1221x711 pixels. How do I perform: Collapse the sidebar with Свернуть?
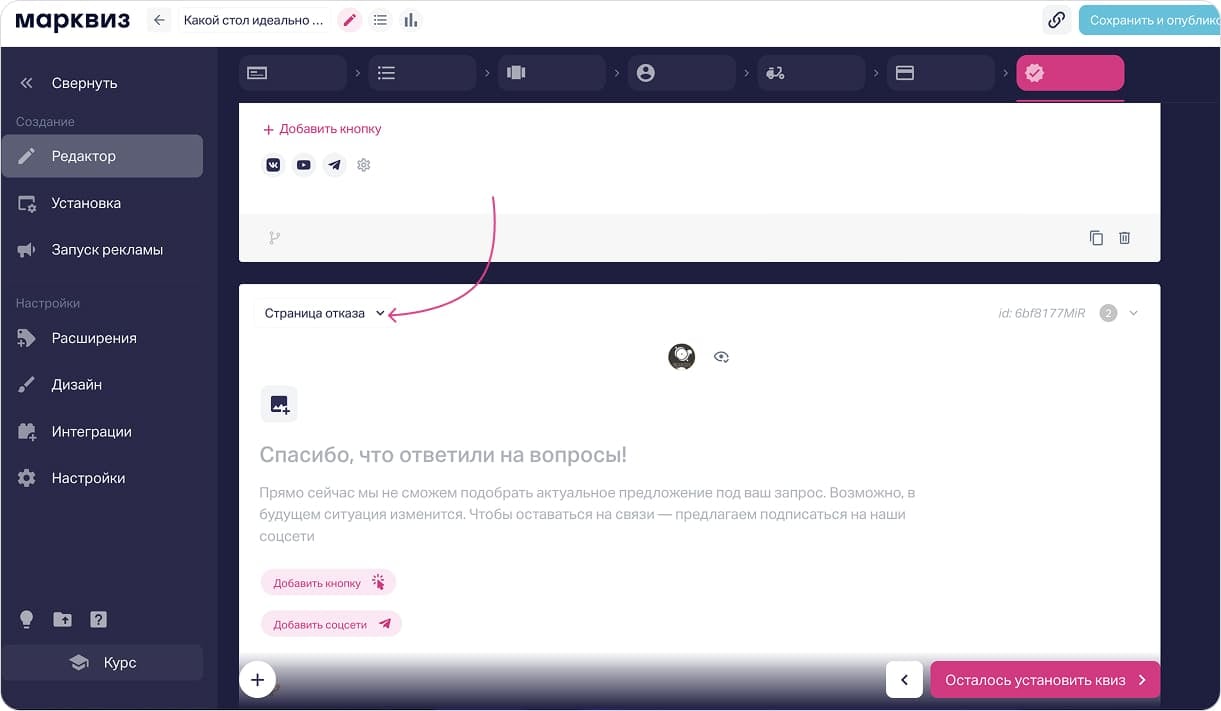68,83
